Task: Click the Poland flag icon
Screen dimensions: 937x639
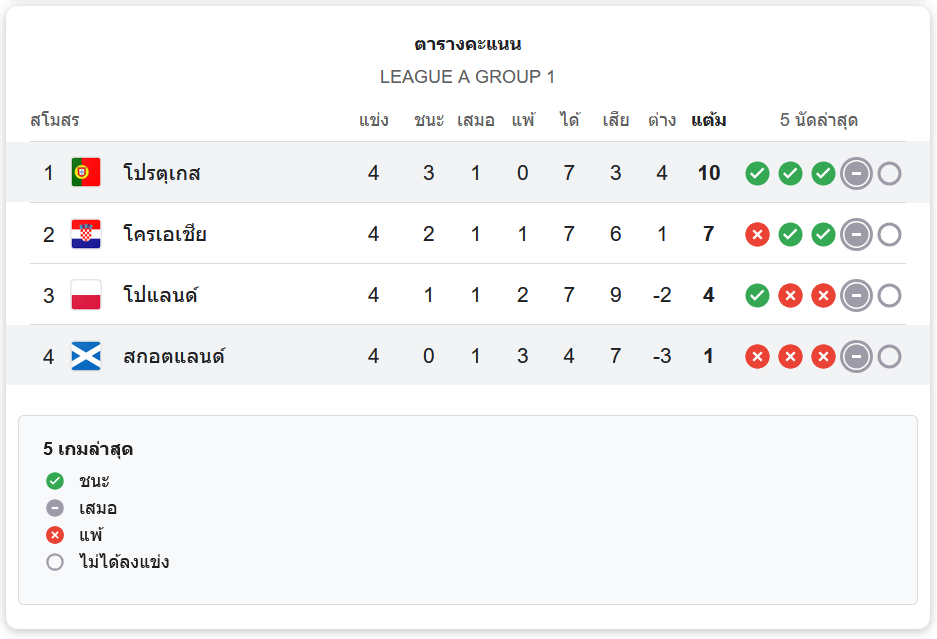Action: [86, 295]
